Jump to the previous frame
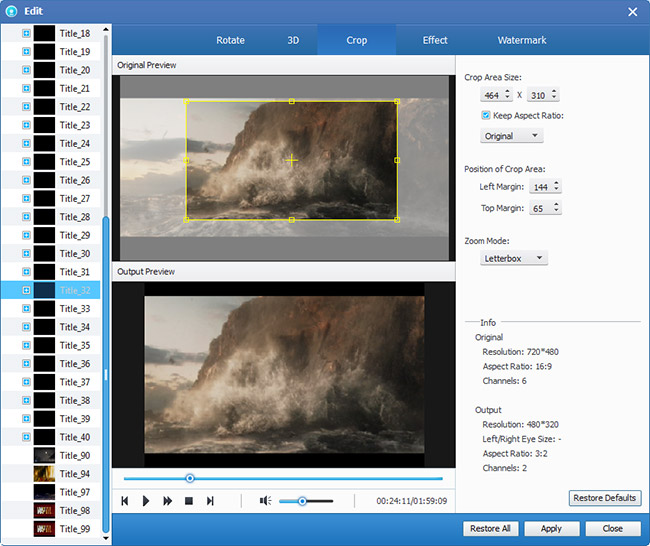Image resolution: width=650 pixels, height=546 pixels. point(125,501)
